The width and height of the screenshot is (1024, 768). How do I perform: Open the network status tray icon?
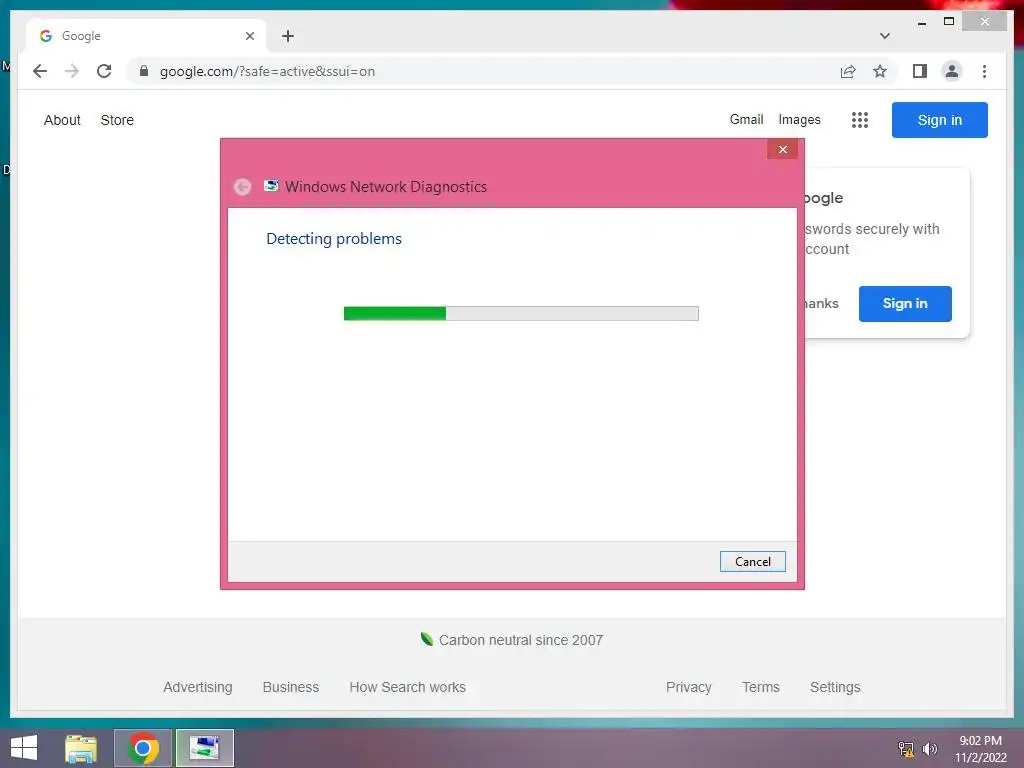tap(906, 749)
